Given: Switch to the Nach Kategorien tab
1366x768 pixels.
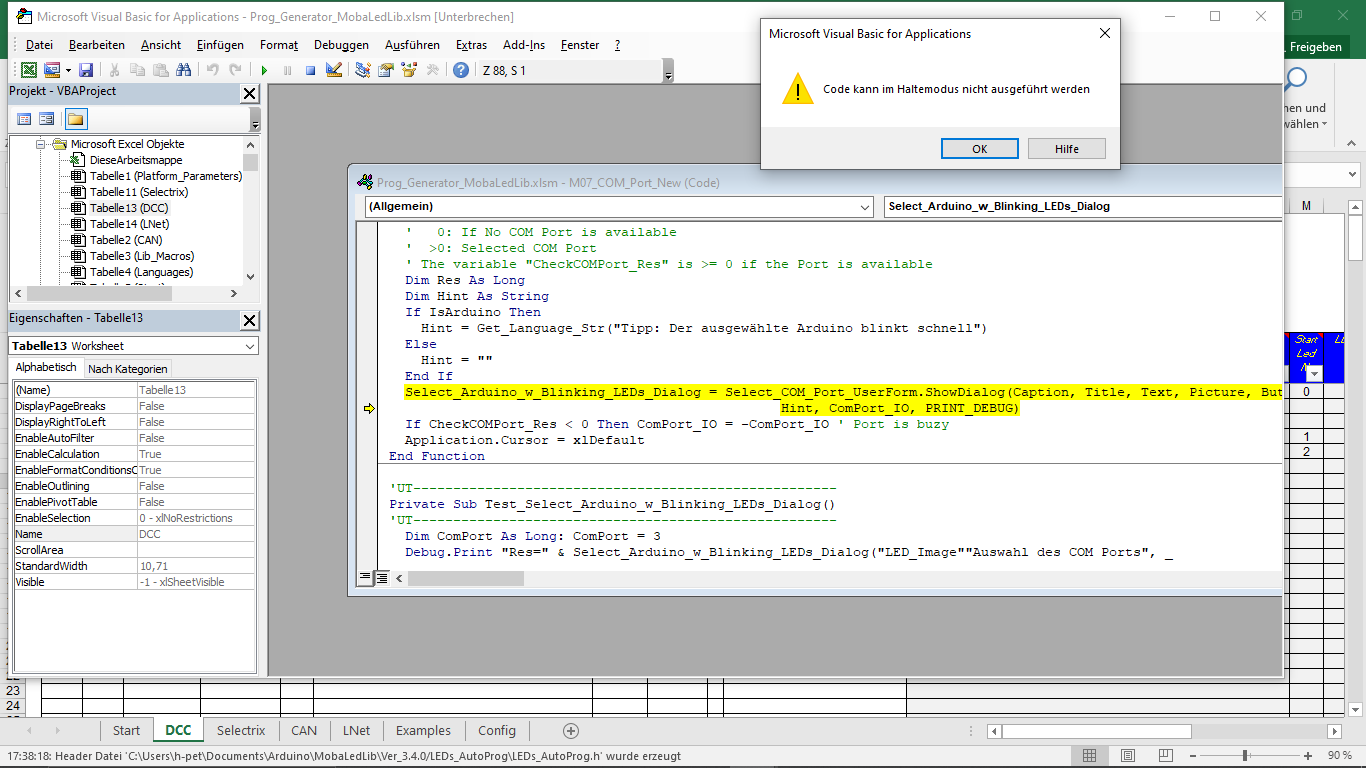Looking at the screenshot, I should click(x=128, y=369).
